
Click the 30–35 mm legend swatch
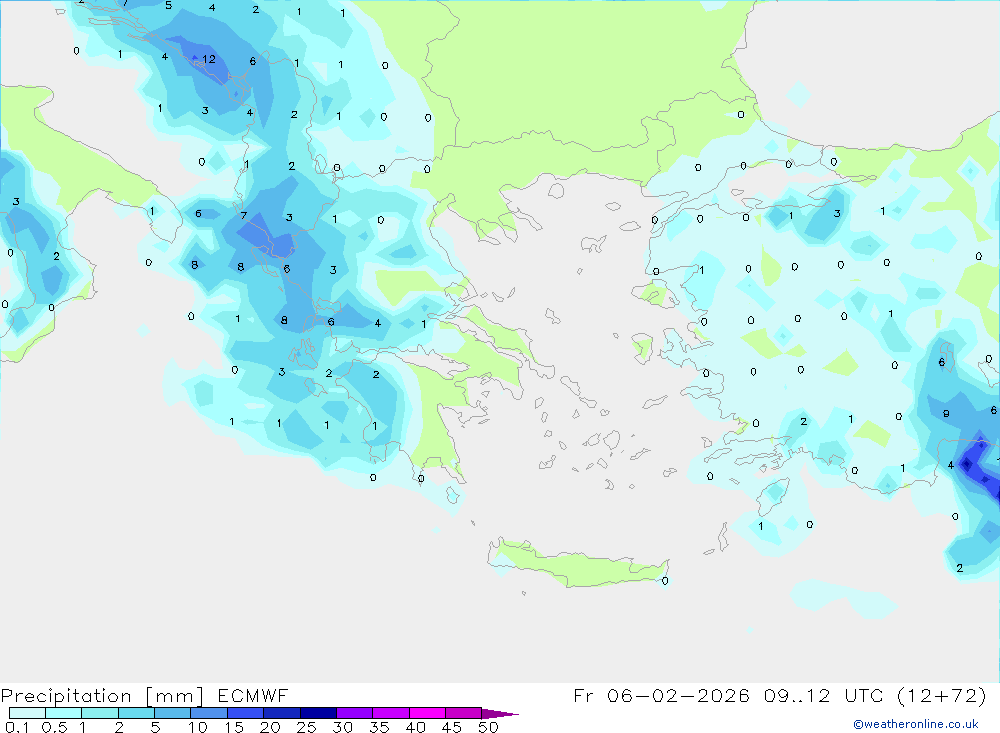(355, 713)
